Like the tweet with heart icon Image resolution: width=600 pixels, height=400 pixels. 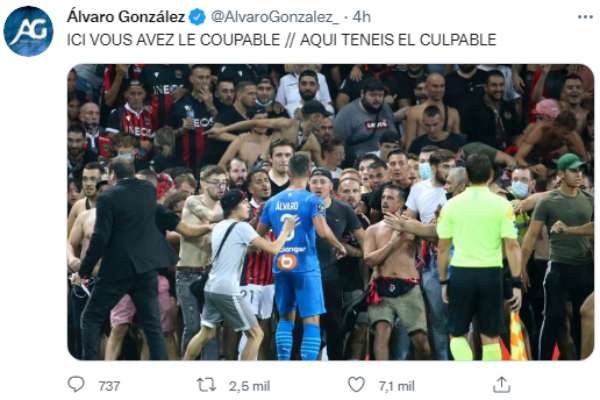pyautogui.click(x=356, y=385)
